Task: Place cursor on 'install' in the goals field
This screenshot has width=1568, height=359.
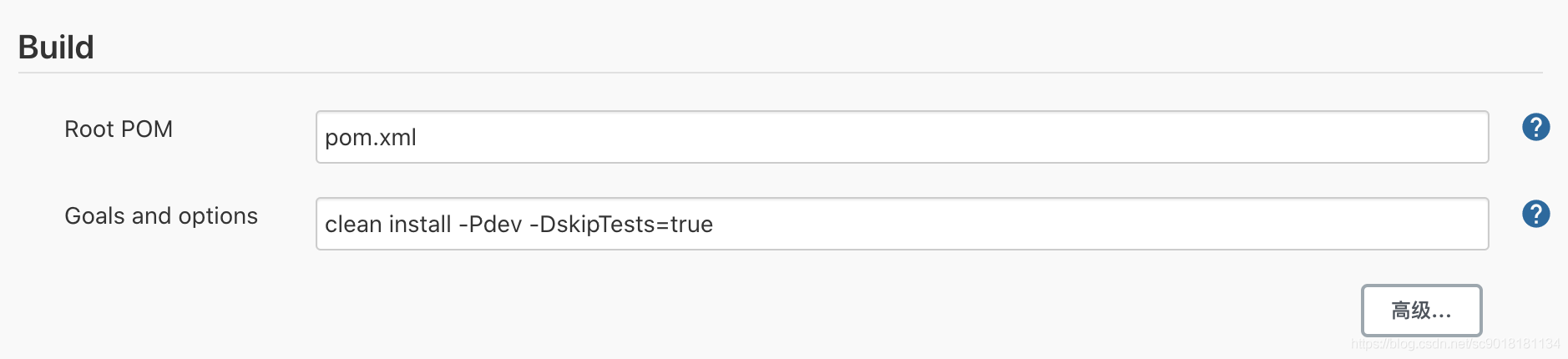Action: (x=420, y=225)
